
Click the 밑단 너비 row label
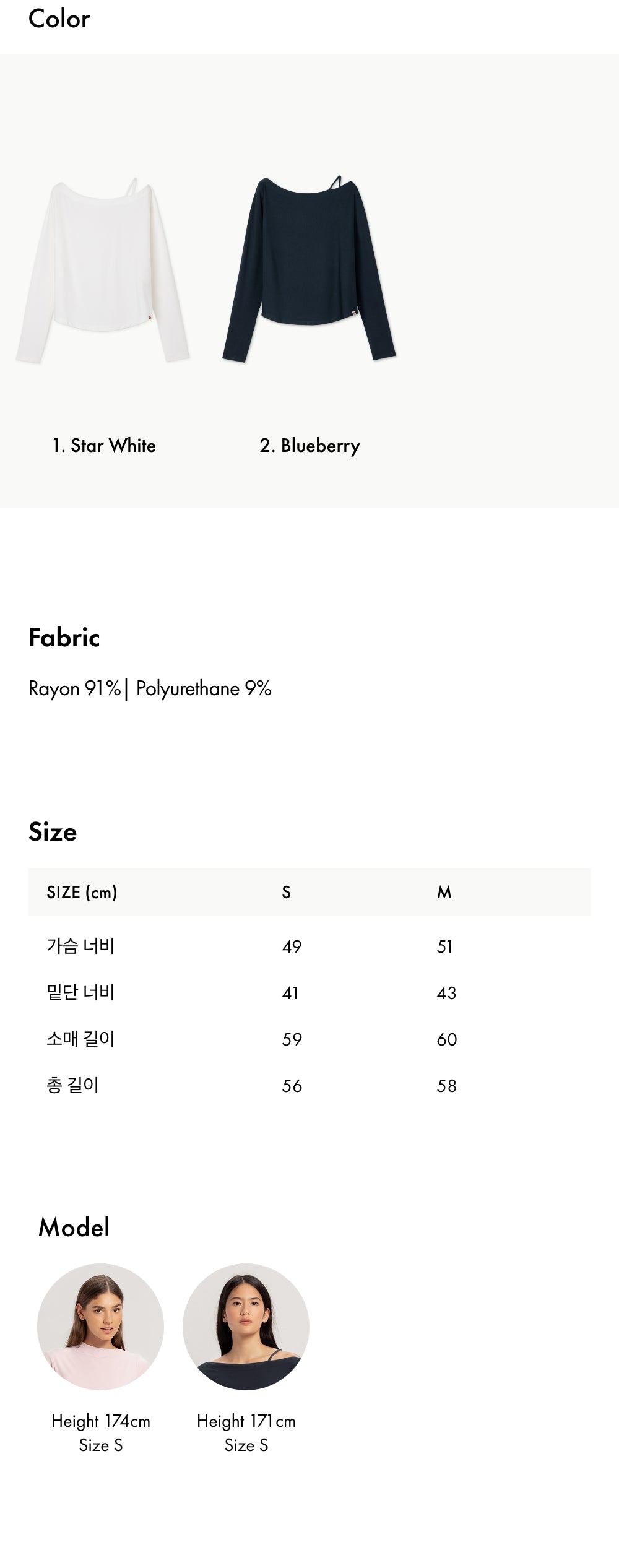point(80,992)
